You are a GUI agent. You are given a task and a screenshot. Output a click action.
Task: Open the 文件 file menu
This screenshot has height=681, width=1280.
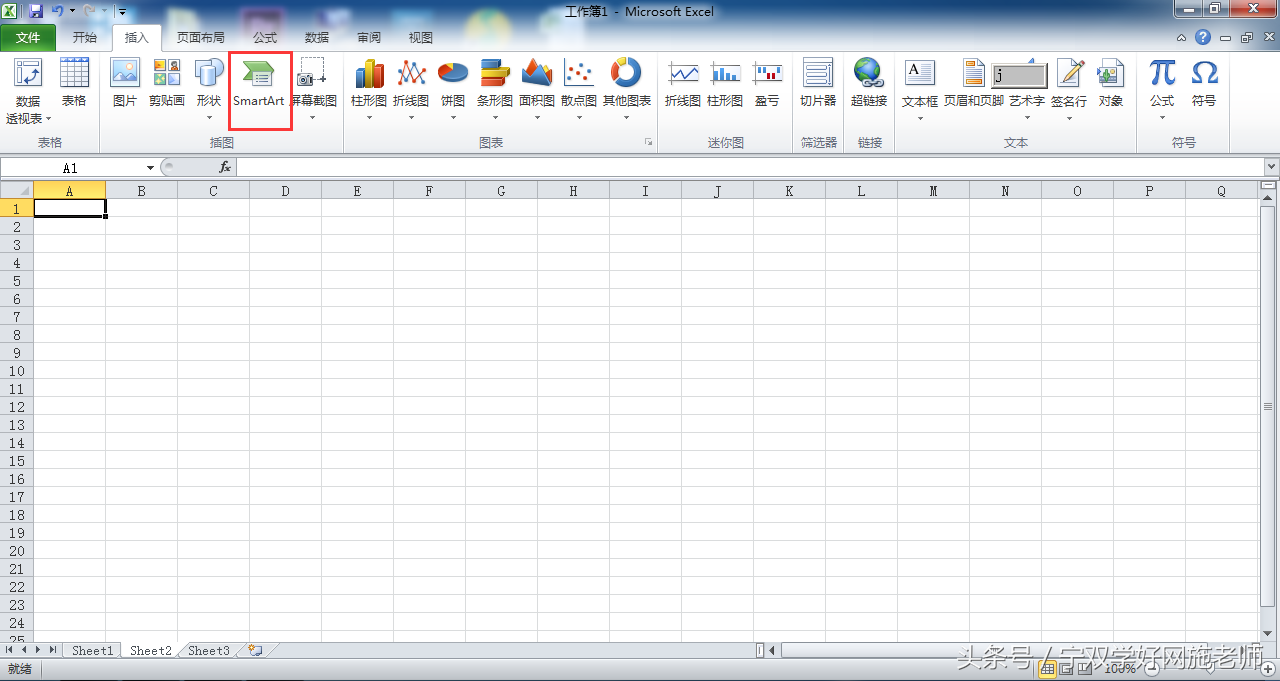click(28, 38)
